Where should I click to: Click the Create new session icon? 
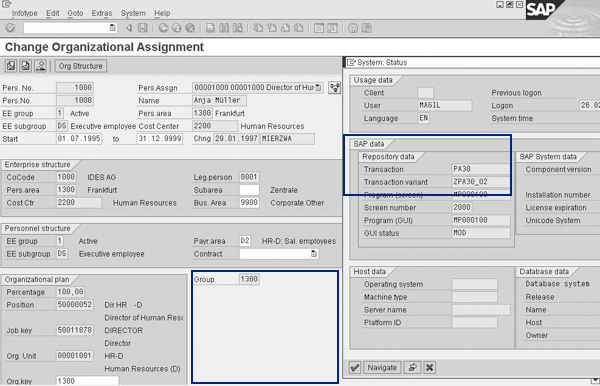319,28
